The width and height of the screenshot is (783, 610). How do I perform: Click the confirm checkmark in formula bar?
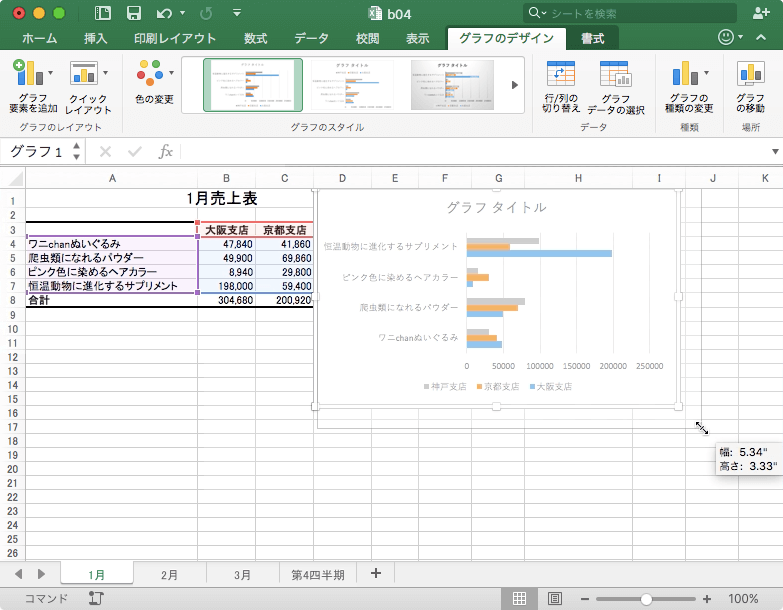(135, 151)
